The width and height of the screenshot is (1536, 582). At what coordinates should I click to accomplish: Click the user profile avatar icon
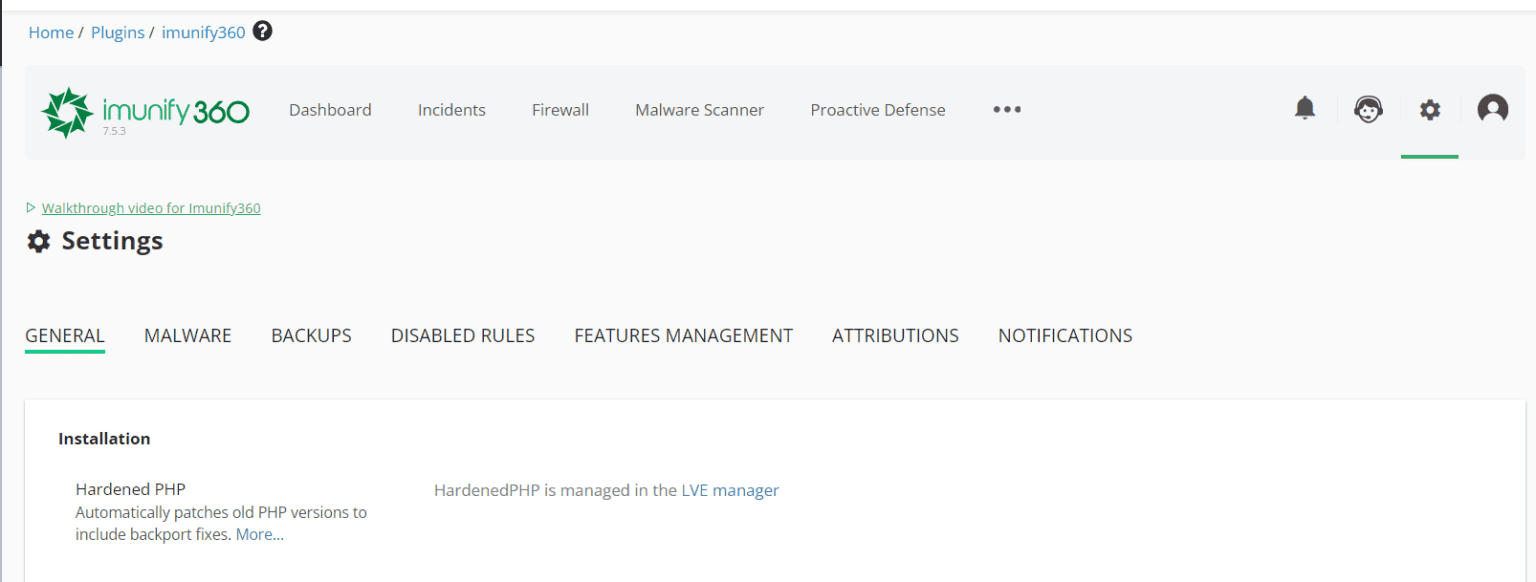[x=1492, y=109]
